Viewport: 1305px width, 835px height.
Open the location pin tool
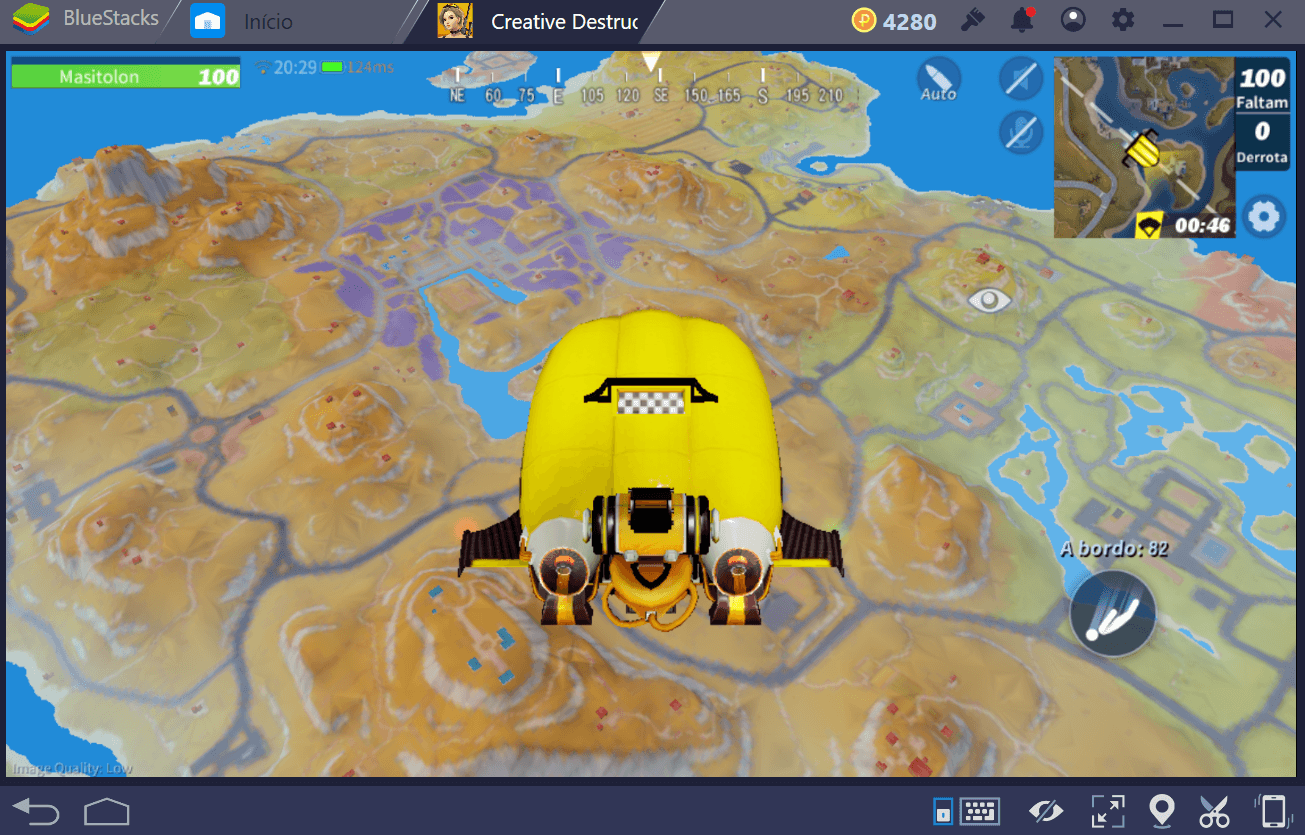[1161, 811]
